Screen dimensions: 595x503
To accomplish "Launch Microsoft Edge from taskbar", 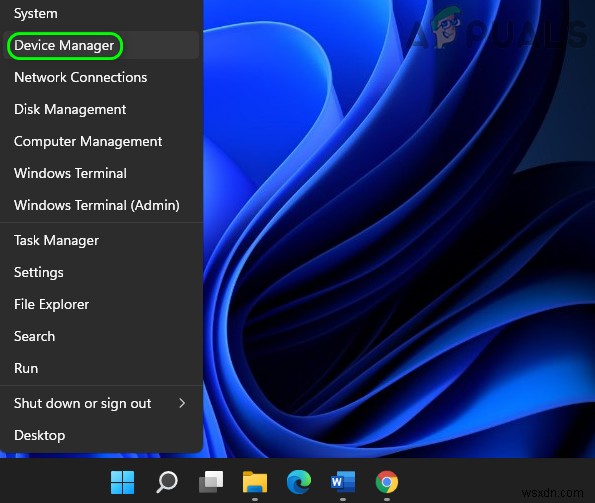I will [299, 482].
